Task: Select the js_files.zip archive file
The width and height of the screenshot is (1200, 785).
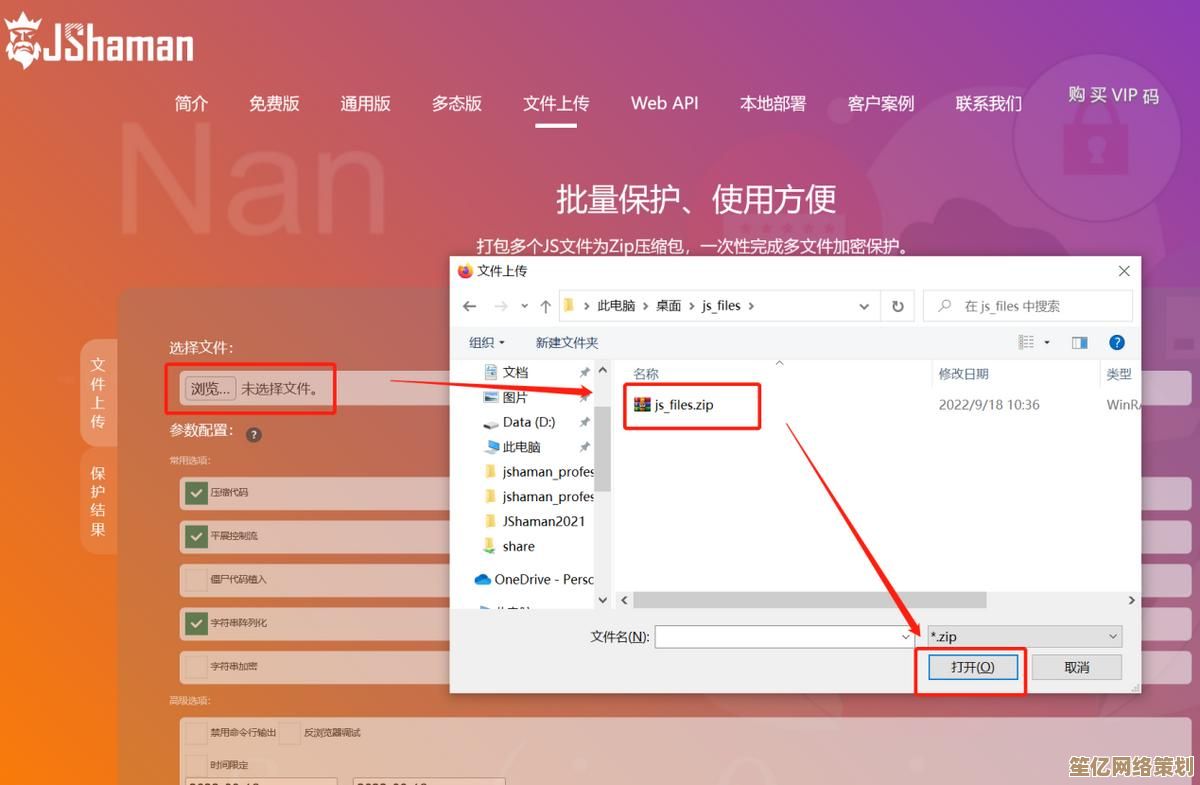Action: point(684,405)
